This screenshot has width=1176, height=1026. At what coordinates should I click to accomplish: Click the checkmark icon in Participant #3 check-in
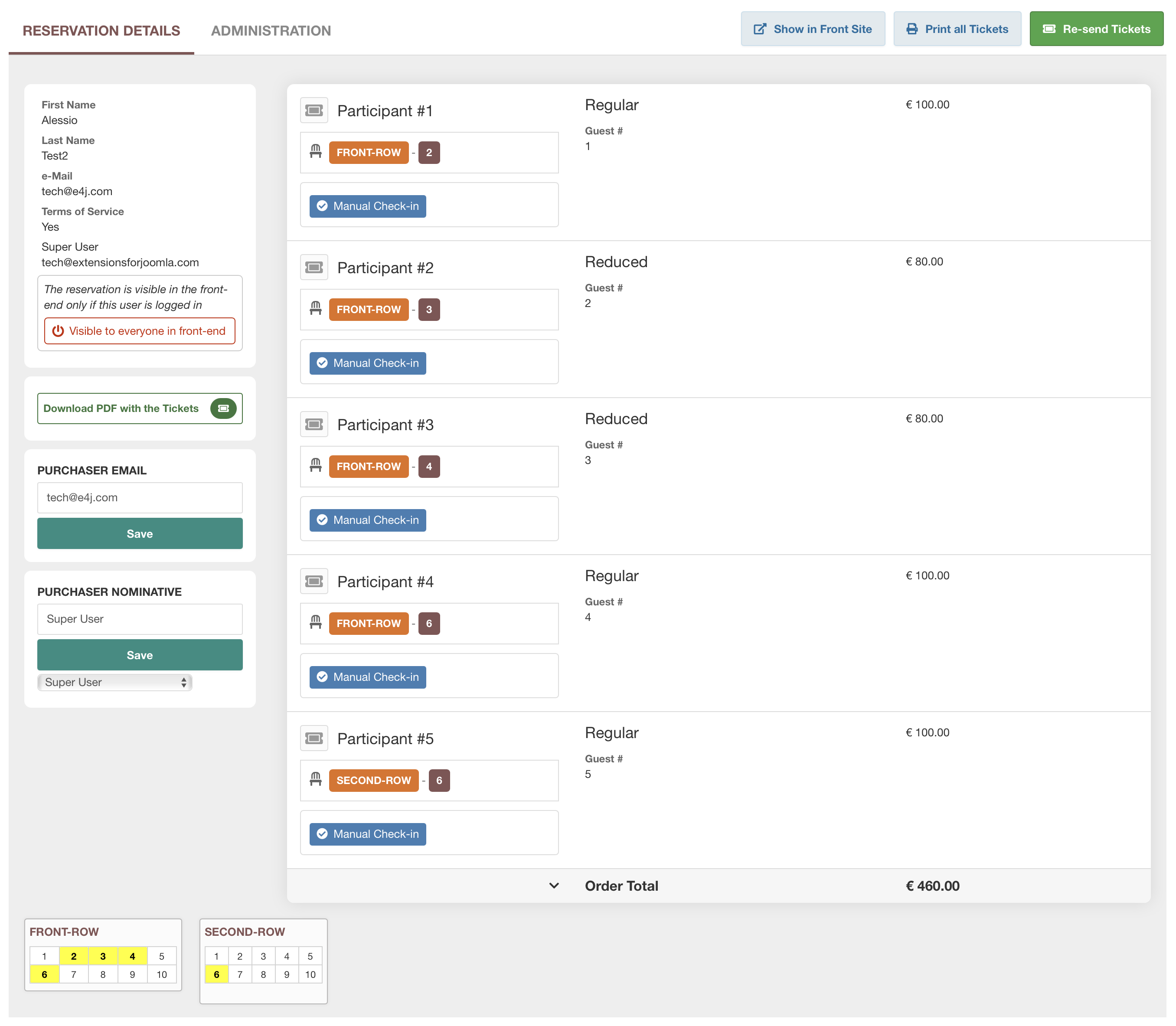pos(322,520)
